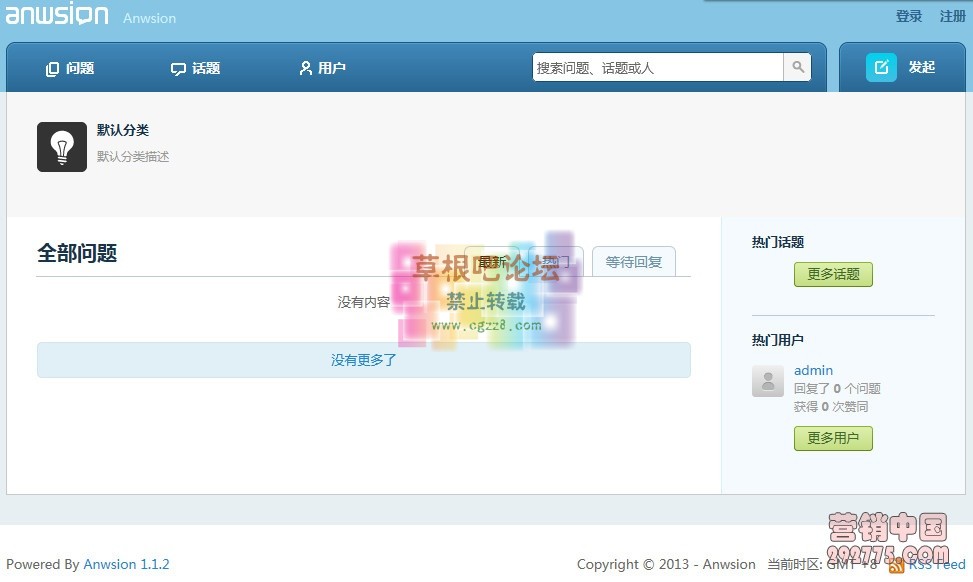Image resolution: width=973 pixels, height=582 pixels.
Task: Click the anwsion logo
Action: tap(57, 15)
